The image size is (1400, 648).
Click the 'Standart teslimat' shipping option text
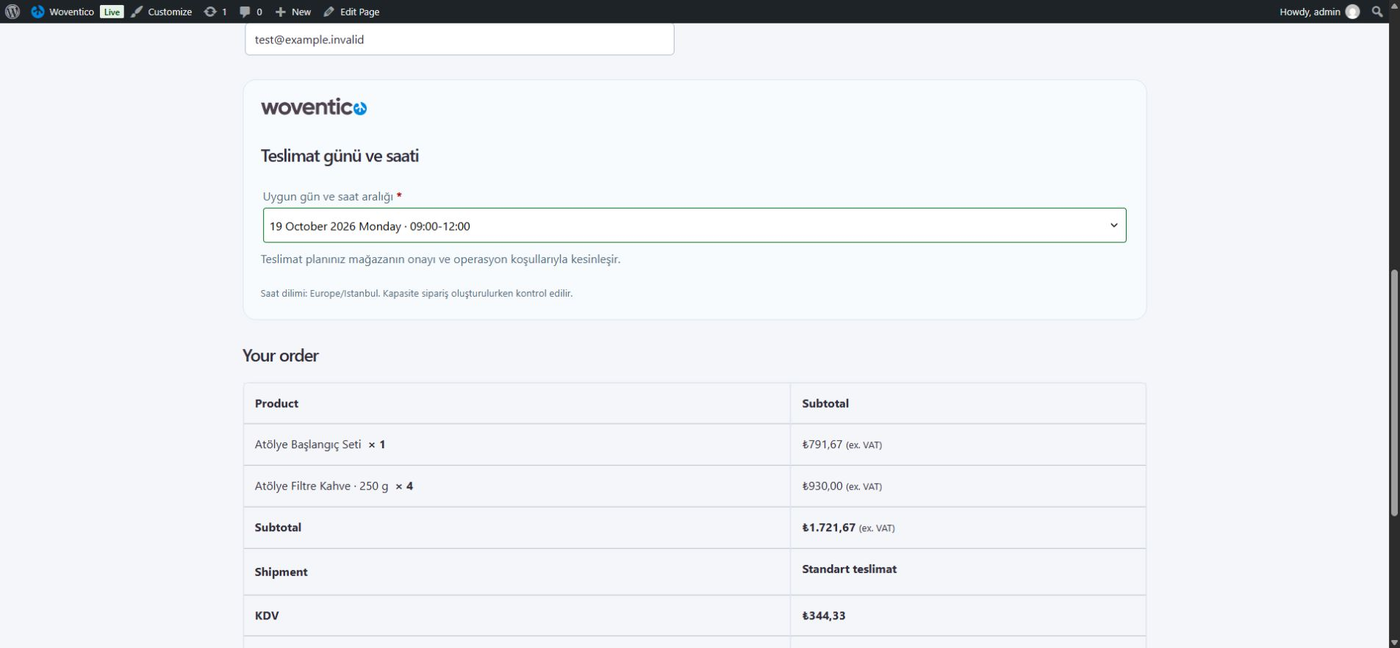(849, 569)
